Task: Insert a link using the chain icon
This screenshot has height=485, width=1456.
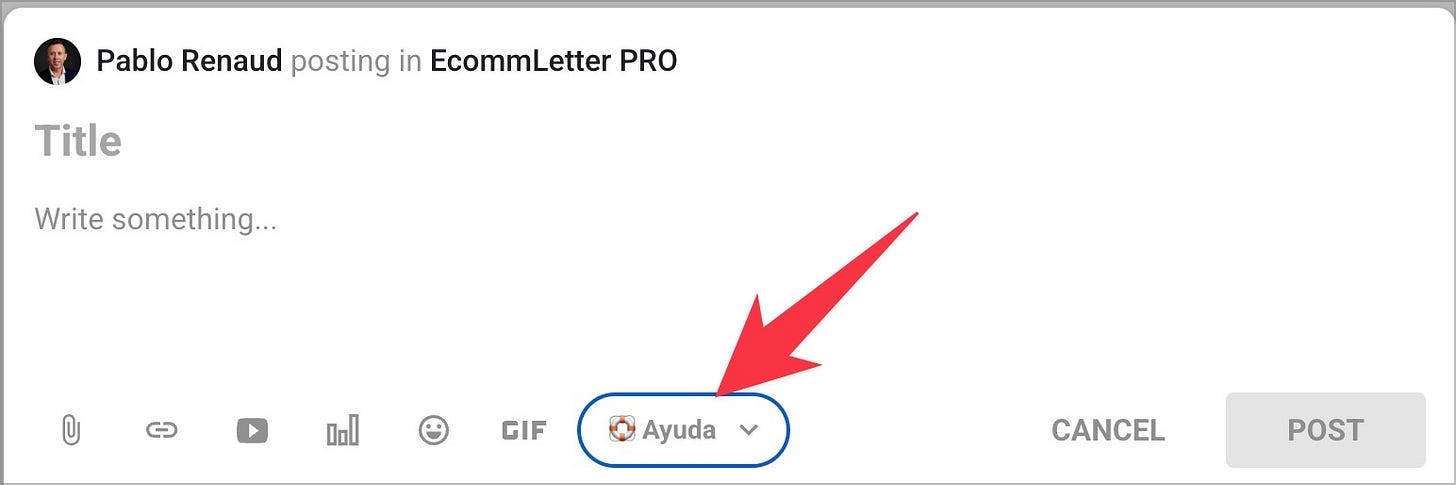Action: click(x=161, y=431)
